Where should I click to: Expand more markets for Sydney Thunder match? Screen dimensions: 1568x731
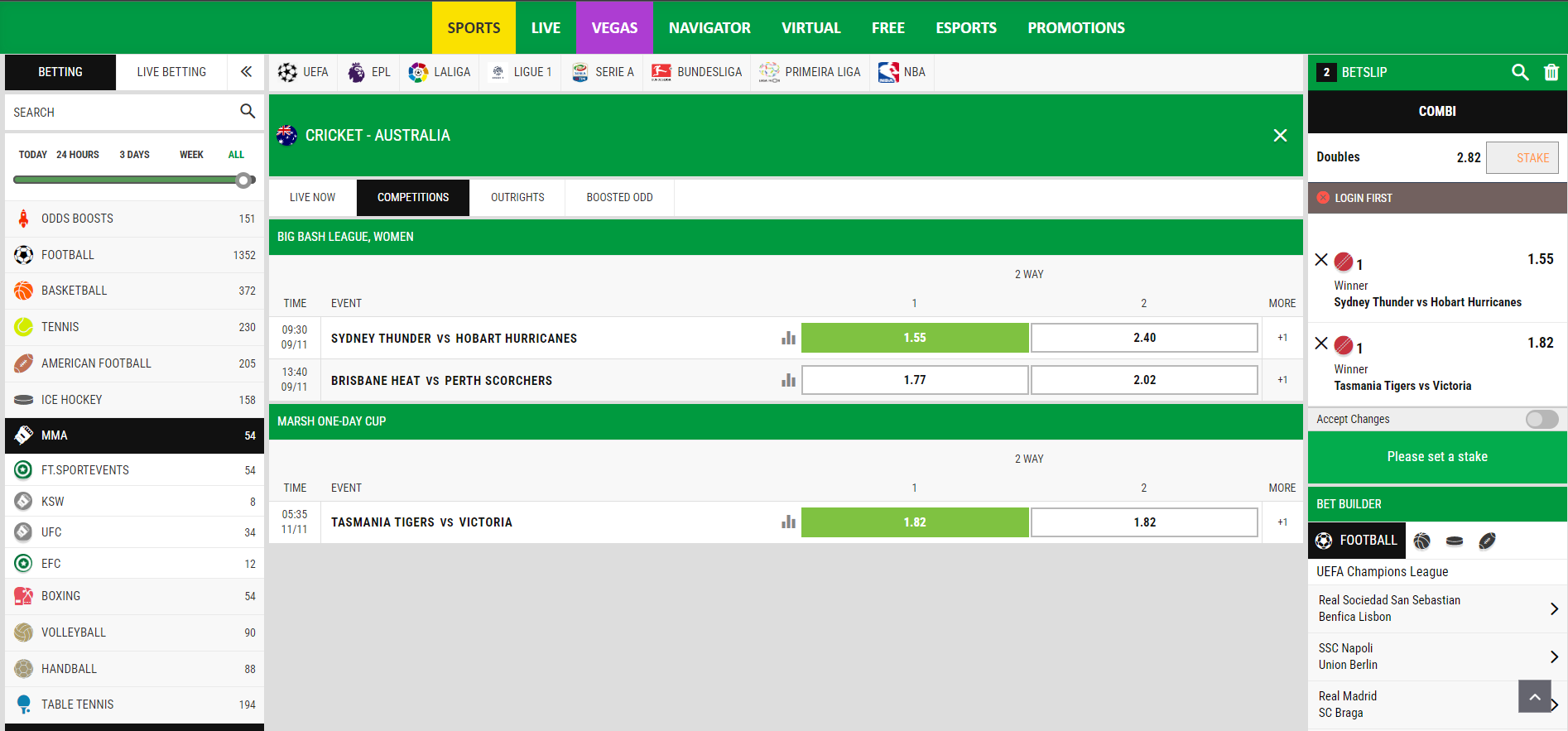pos(1282,338)
